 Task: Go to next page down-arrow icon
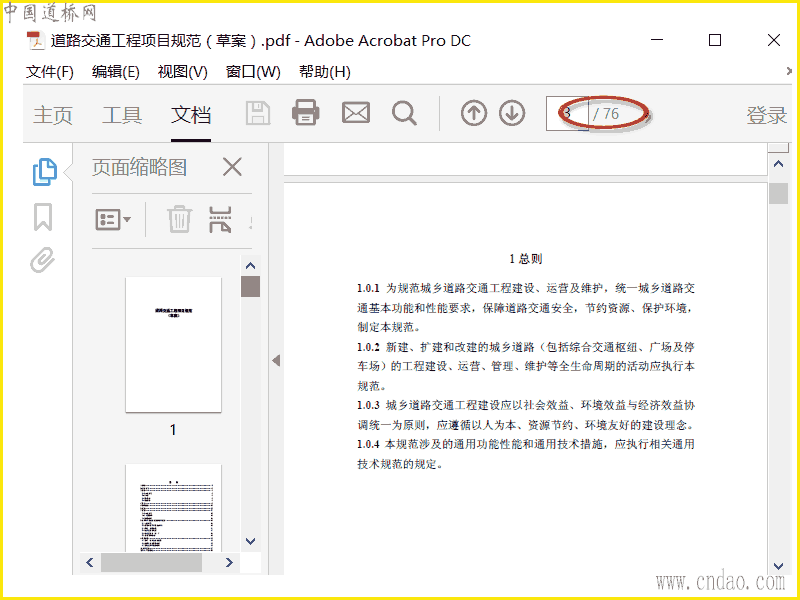512,113
